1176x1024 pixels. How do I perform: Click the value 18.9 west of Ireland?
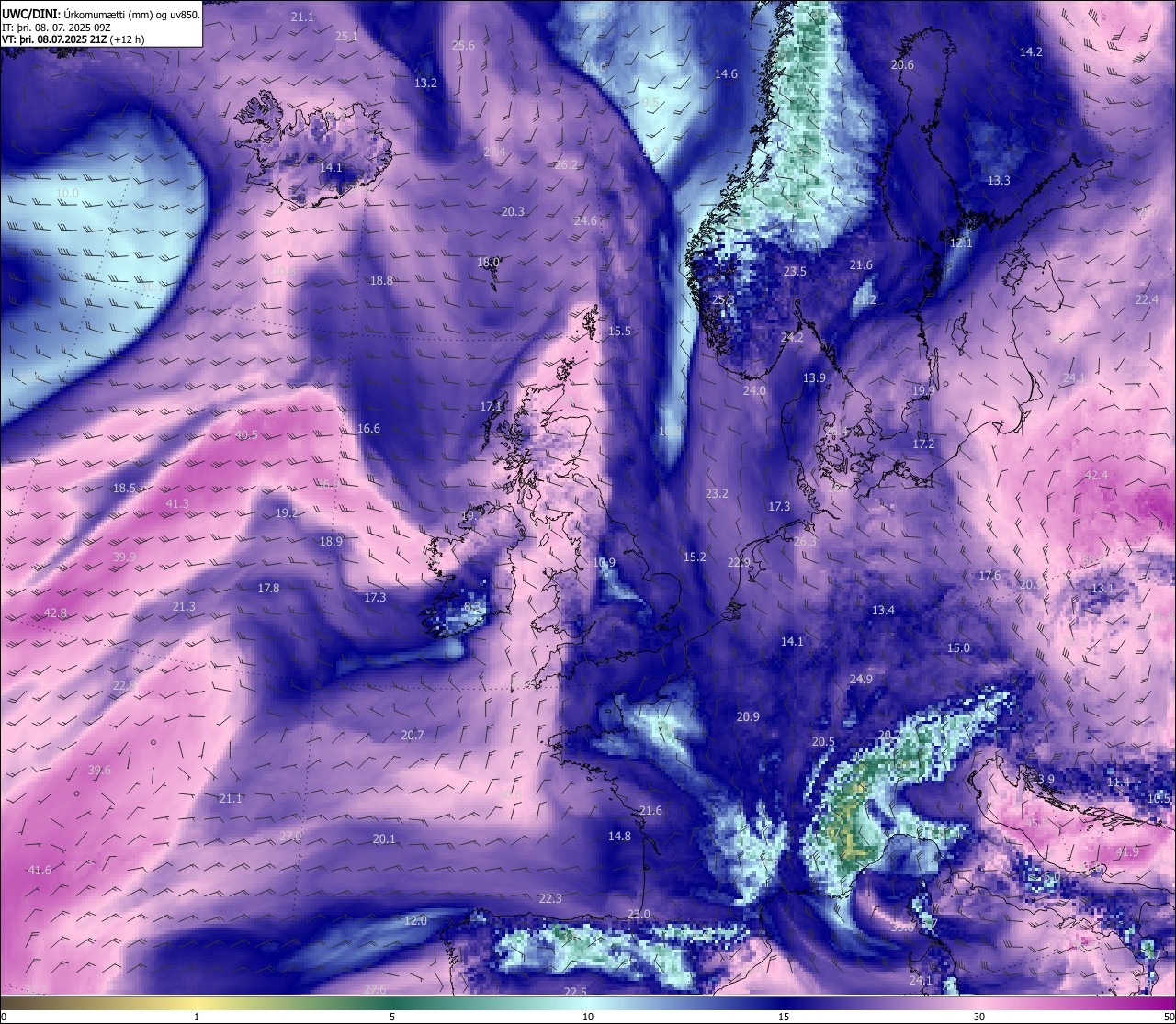pos(331,541)
